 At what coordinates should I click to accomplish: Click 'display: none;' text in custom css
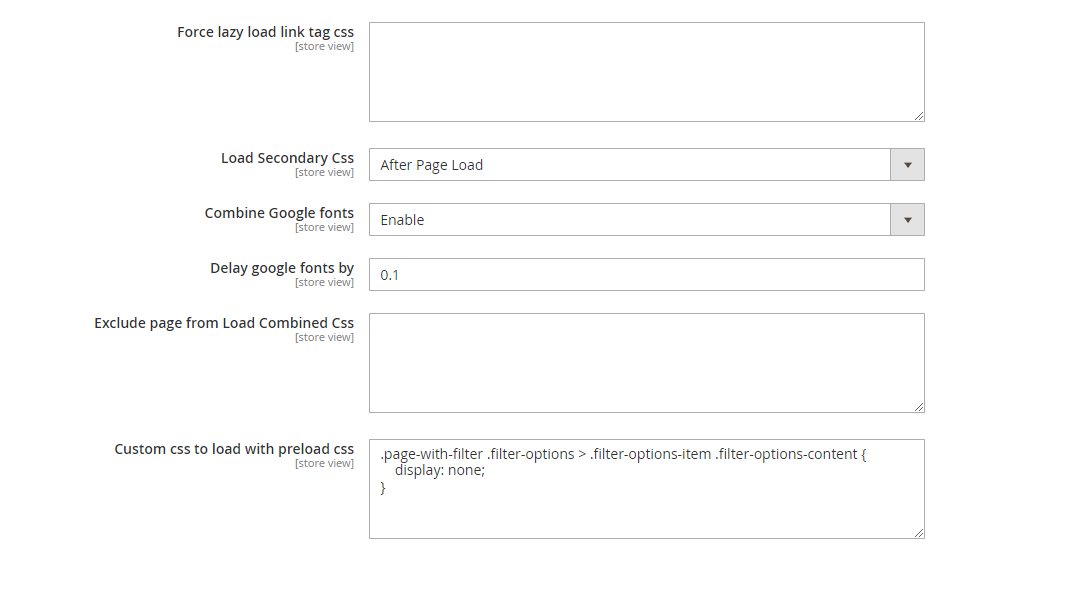click(440, 471)
